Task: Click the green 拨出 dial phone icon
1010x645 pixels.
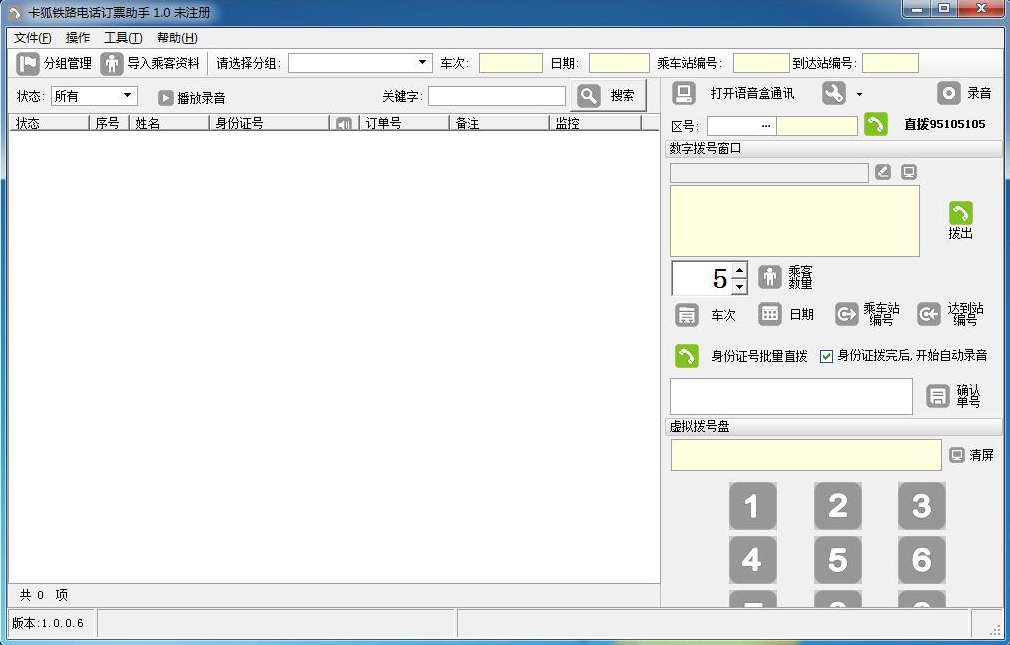Action: 960,213
